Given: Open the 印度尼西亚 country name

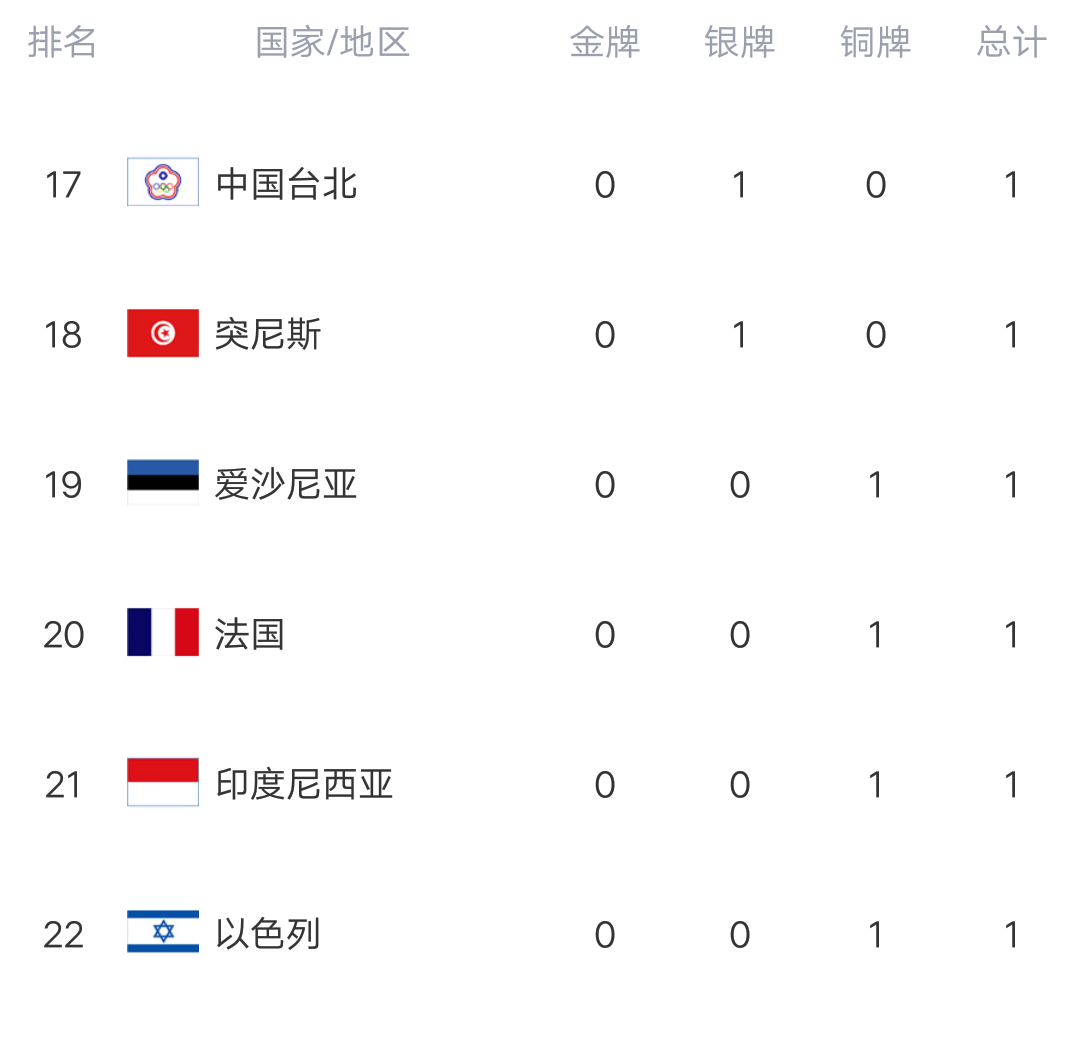Looking at the screenshot, I should [x=303, y=785].
